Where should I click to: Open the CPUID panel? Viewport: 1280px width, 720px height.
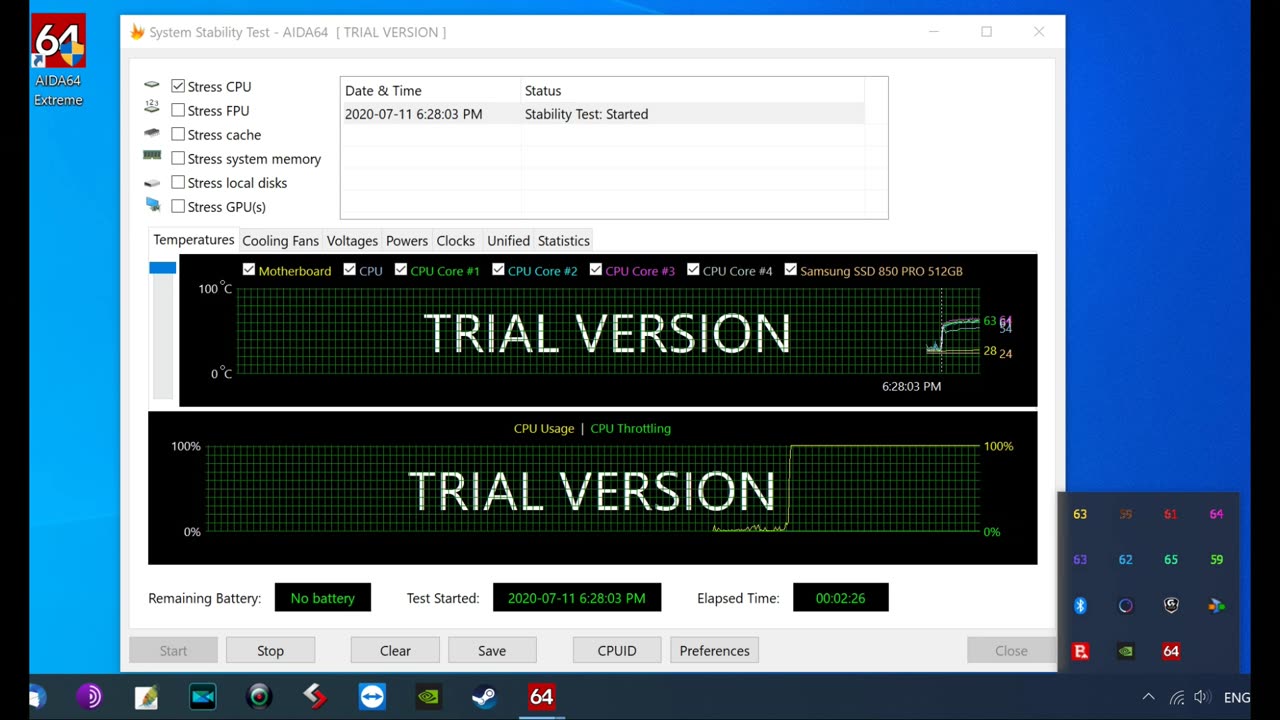click(617, 650)
